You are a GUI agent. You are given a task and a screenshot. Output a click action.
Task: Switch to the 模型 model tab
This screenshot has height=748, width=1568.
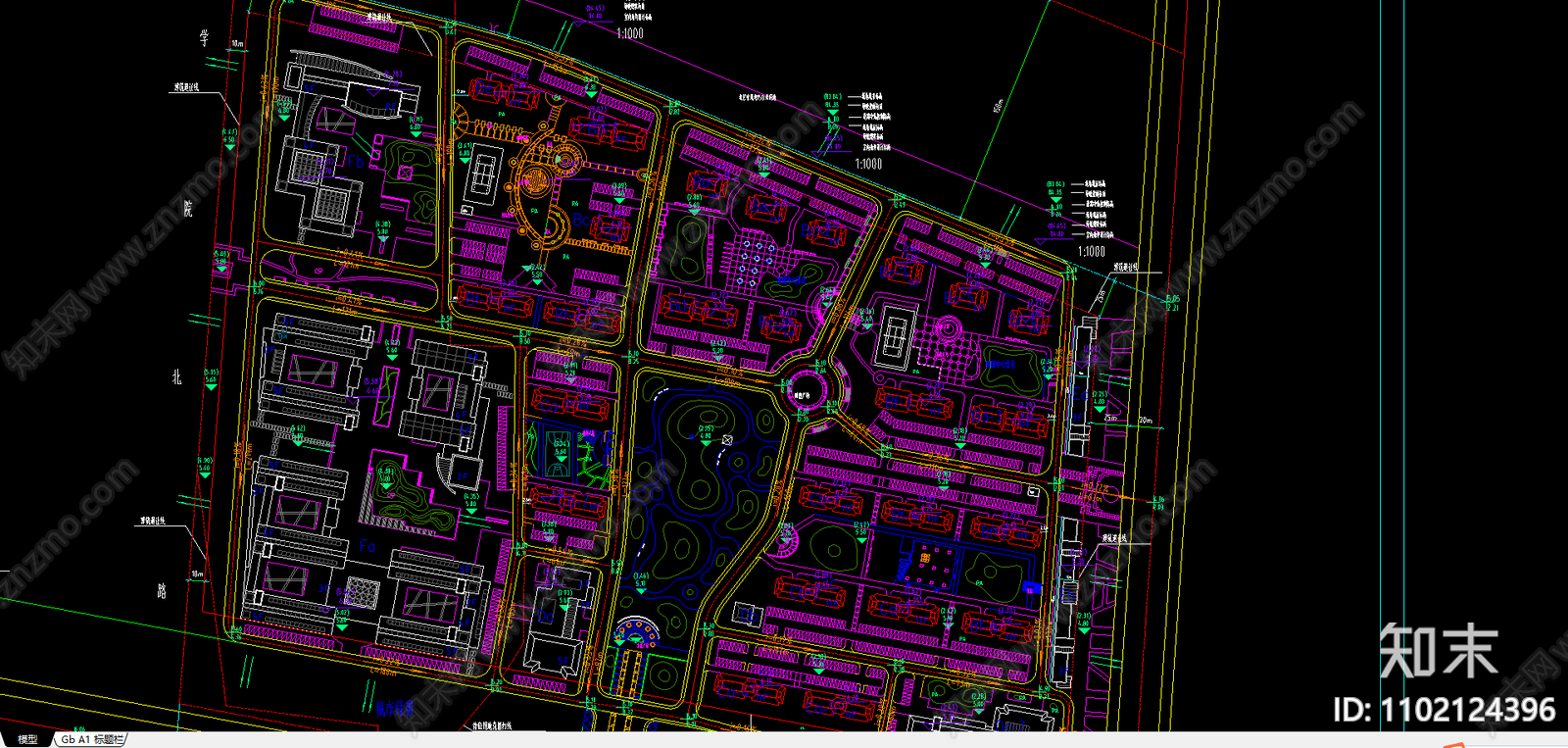pyautogui.click(x=27, y=739)
